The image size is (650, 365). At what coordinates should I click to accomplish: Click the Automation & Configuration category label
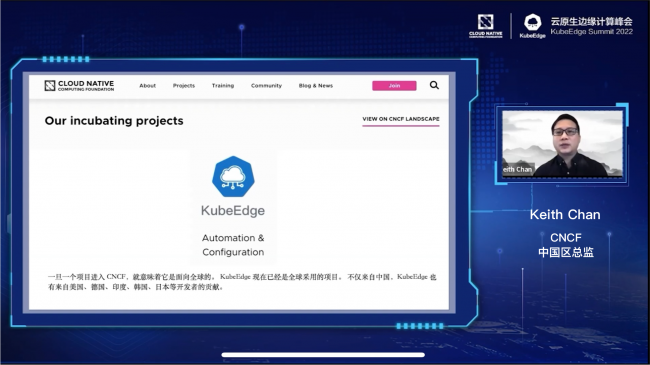tap(233, 245)
